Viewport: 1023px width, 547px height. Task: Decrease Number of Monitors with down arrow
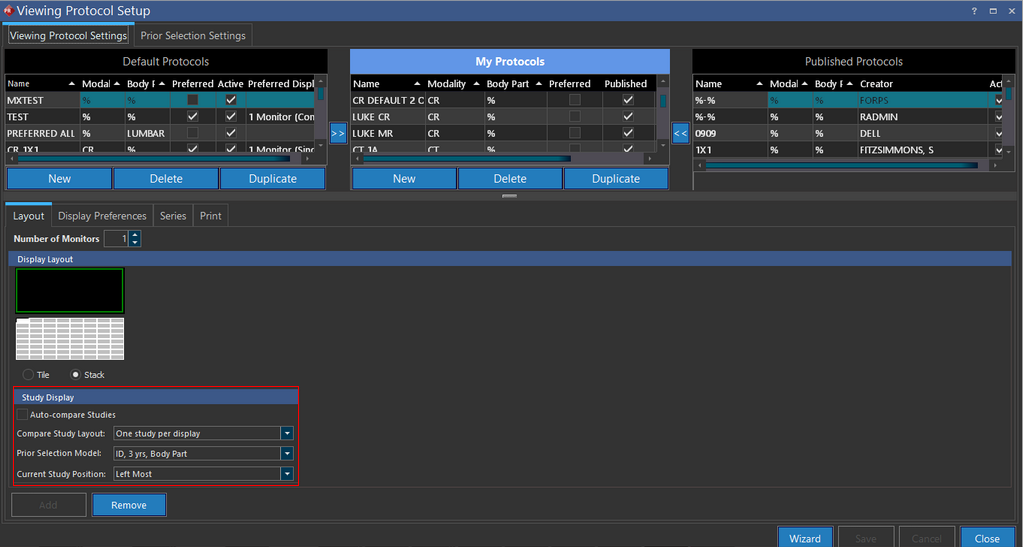tap(135, 243)
